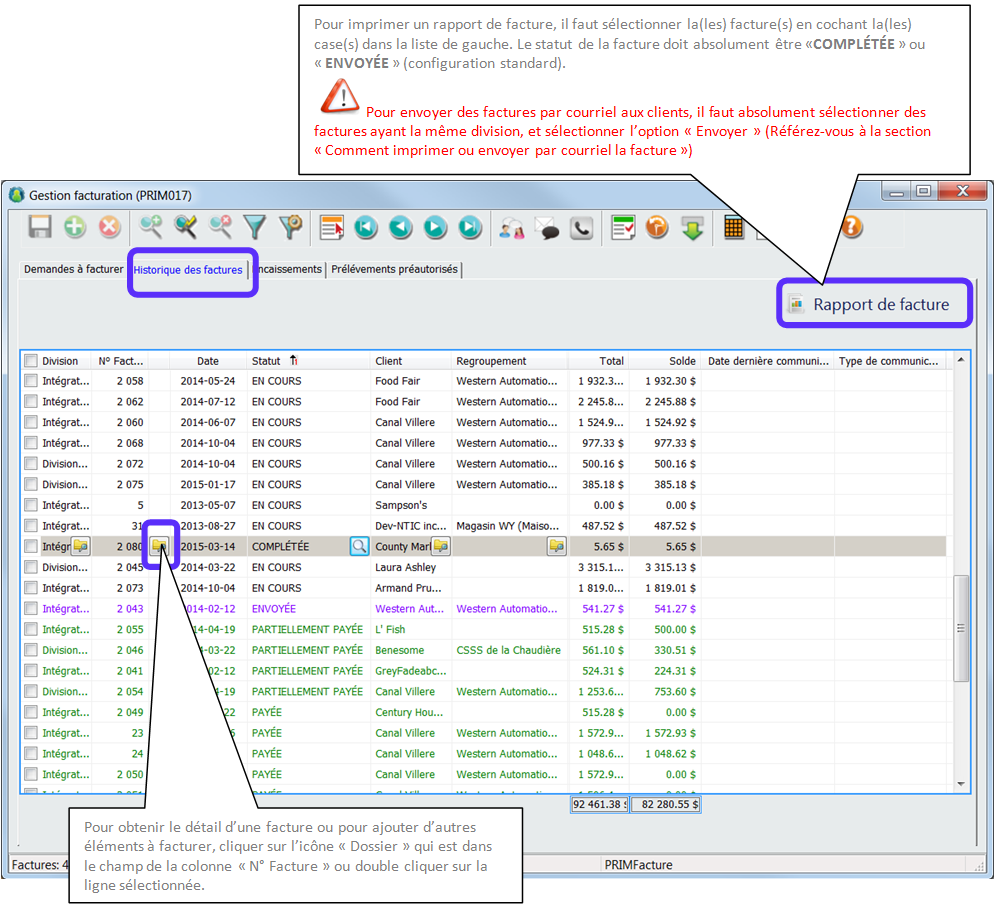Viewport: 995px width, 907px height.
Task: Open the Prélèvements préautorisés tab
Action: point(395,270)
